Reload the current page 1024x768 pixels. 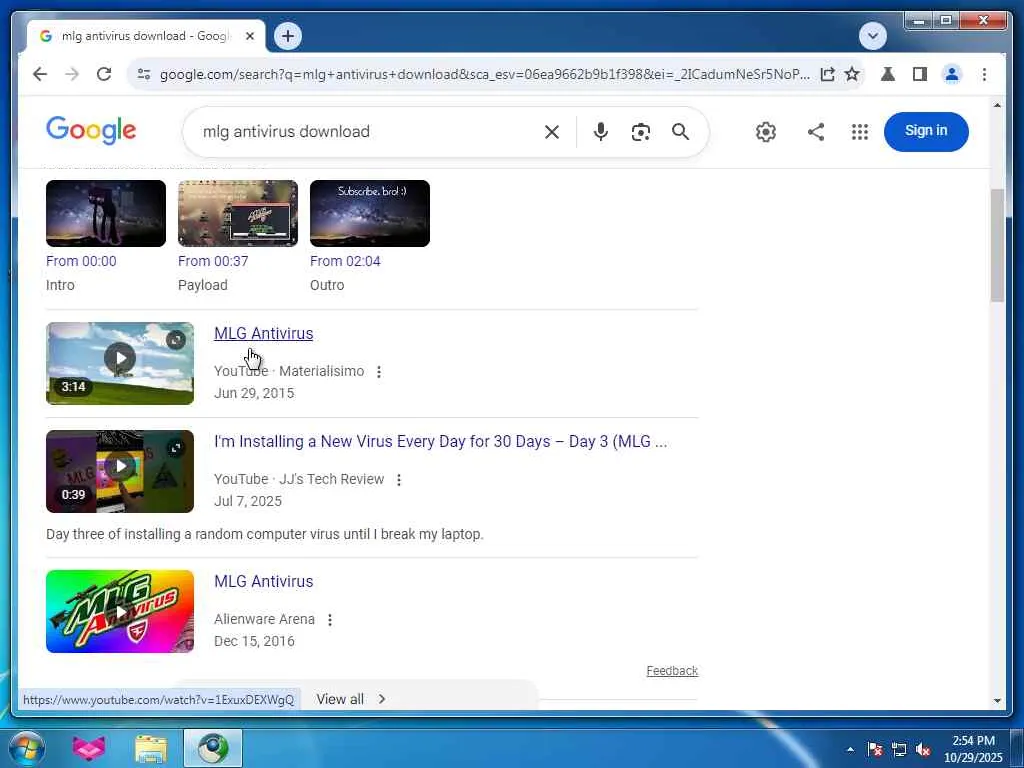tap(104, 74)
